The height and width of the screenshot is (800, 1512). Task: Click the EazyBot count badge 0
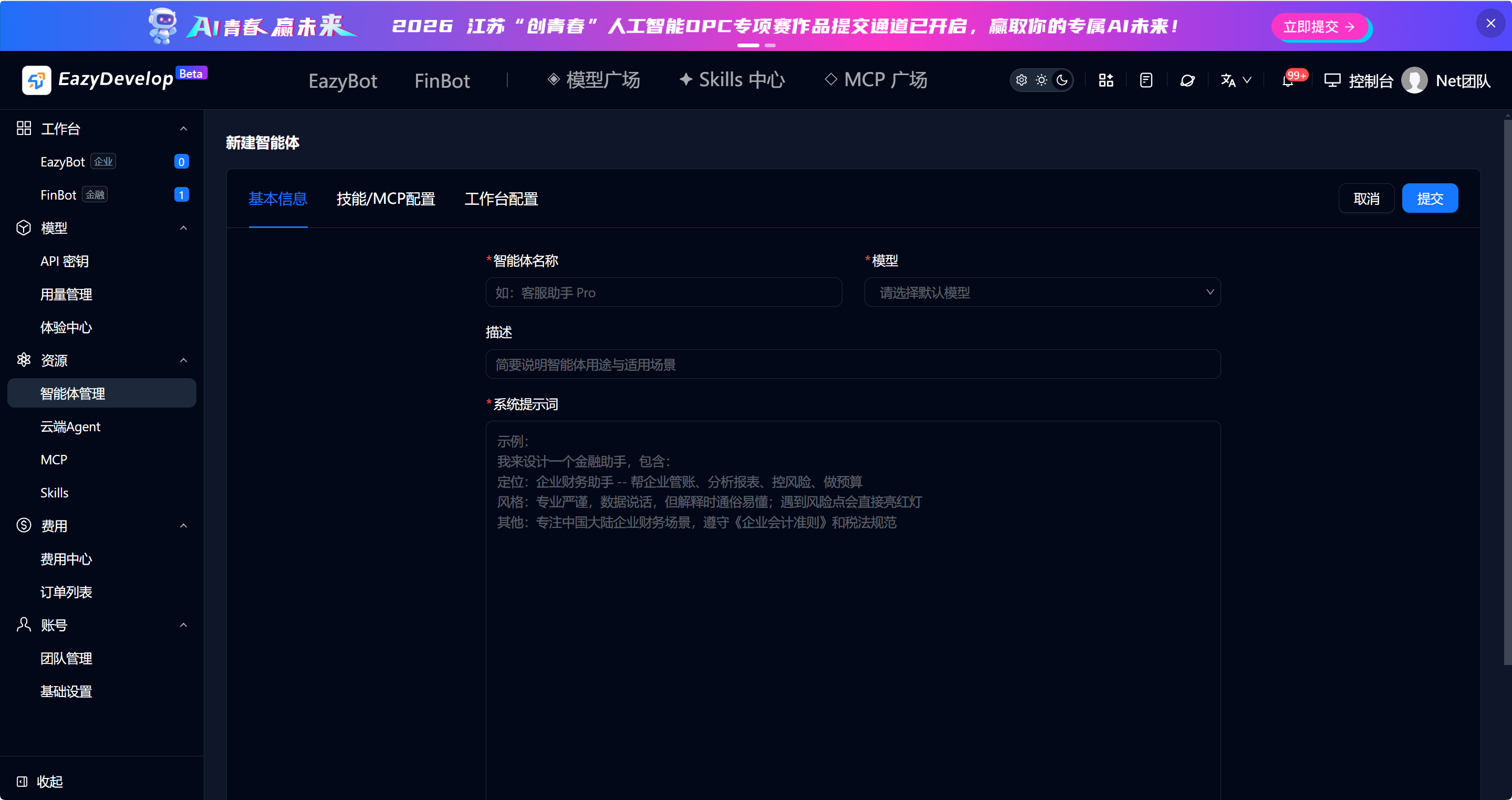(x=181, y=161)
